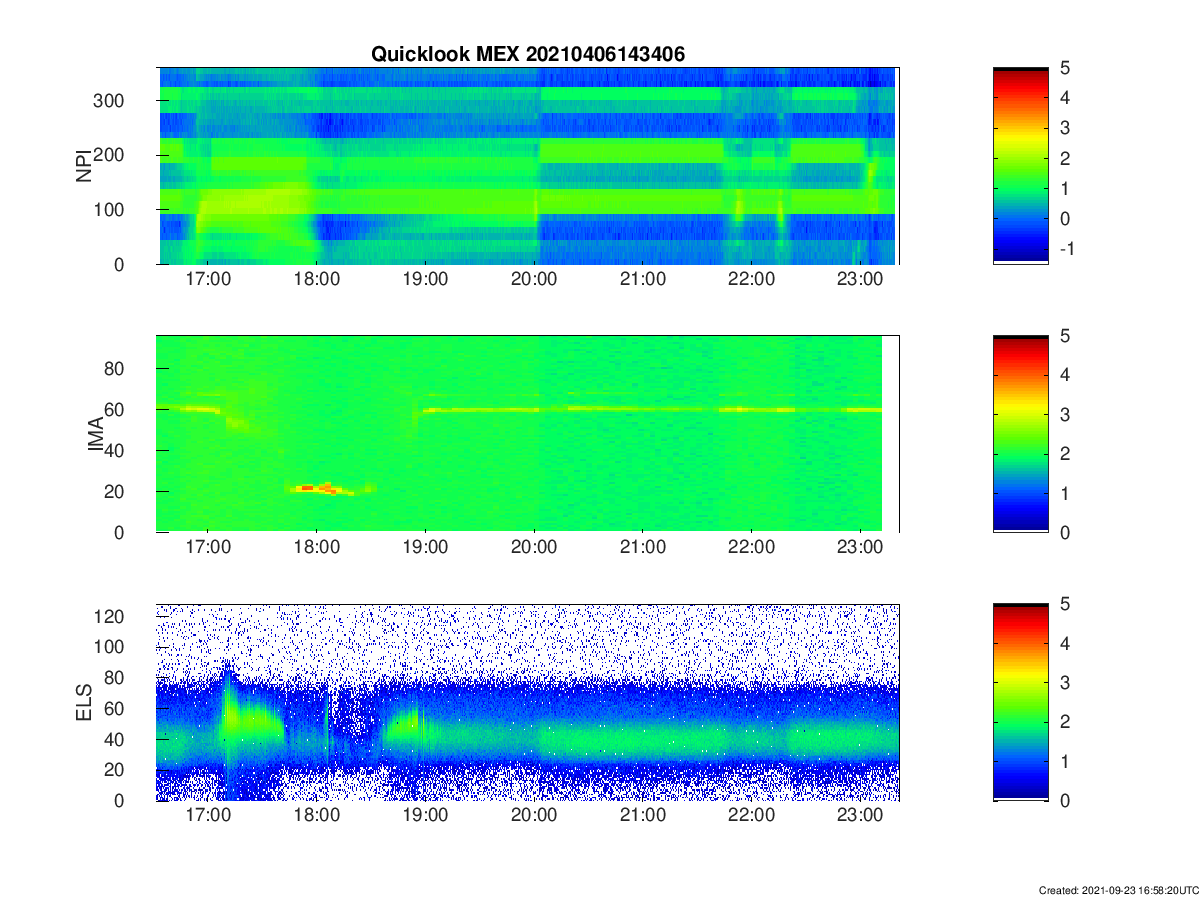This screenshot has width=1200, height=900.
Task: Click the '5' label on the NPI color bar
Action: (x=1066, y=68)
